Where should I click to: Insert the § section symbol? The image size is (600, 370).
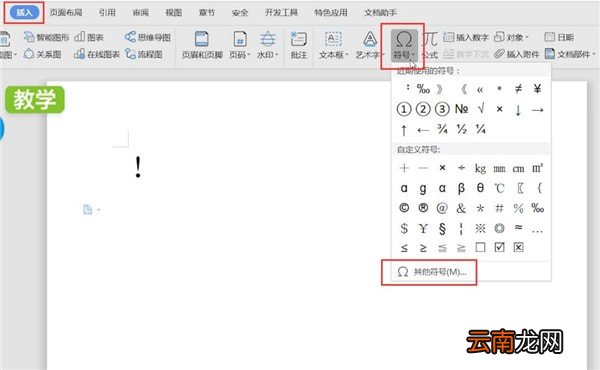pos(442,228)
